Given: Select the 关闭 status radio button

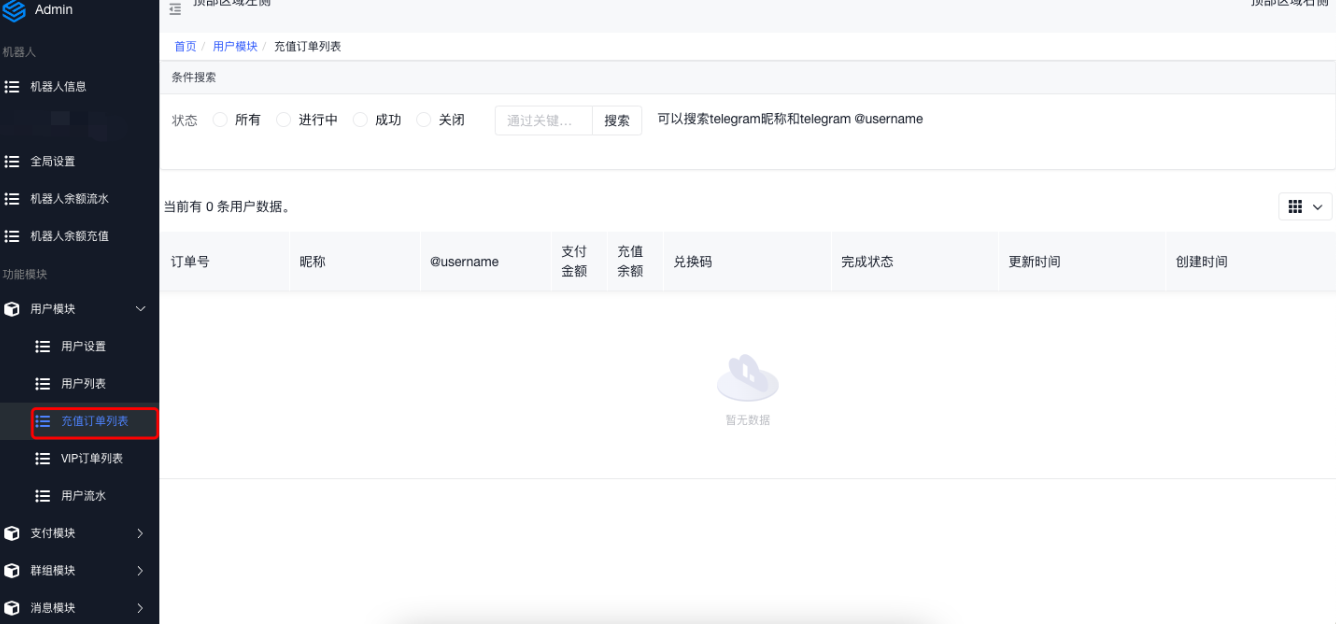Looking at the screenshot, I should [x=423, y=120].
